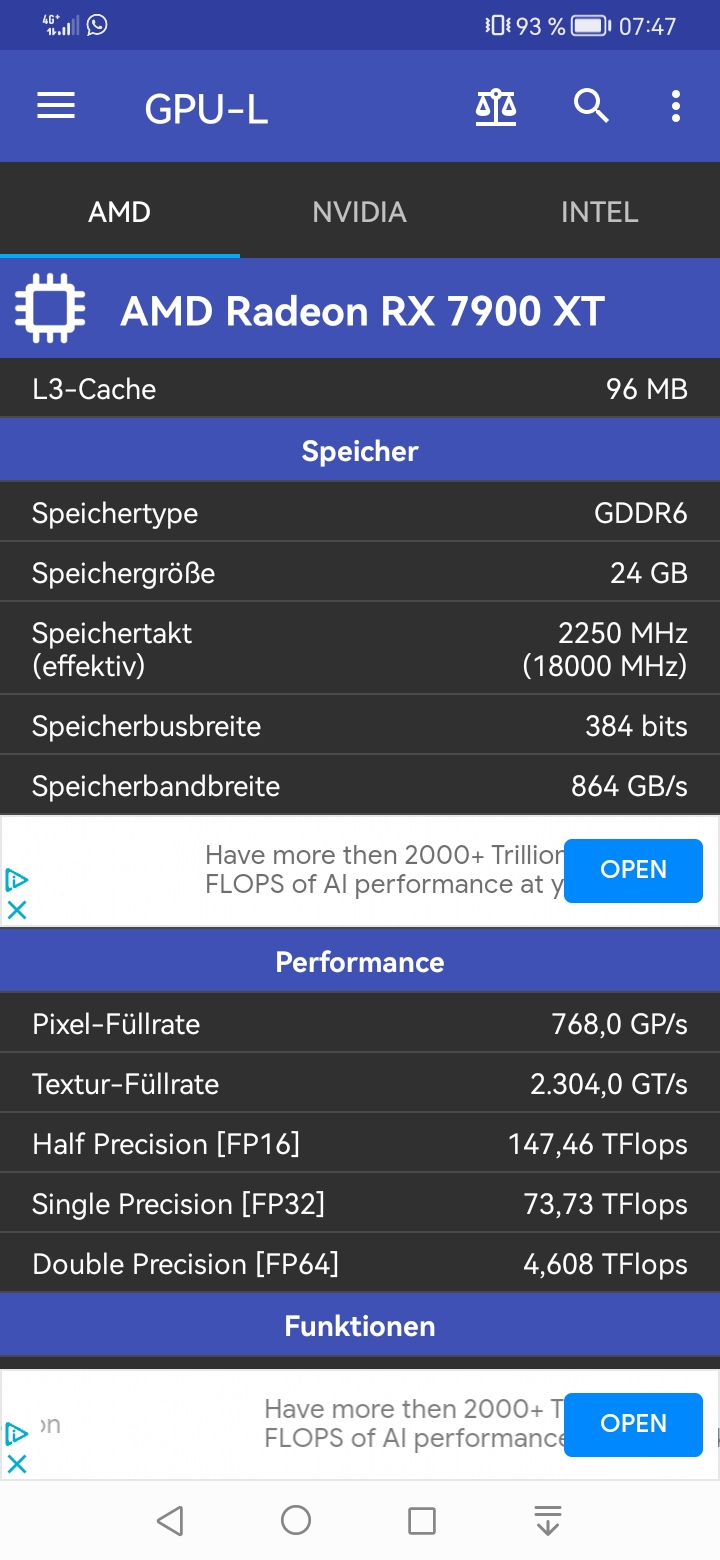Image resolution: width=720 pixels, height=1560 pixels.
Task: Tap the Speicher section header
Action: pos(360,451)
